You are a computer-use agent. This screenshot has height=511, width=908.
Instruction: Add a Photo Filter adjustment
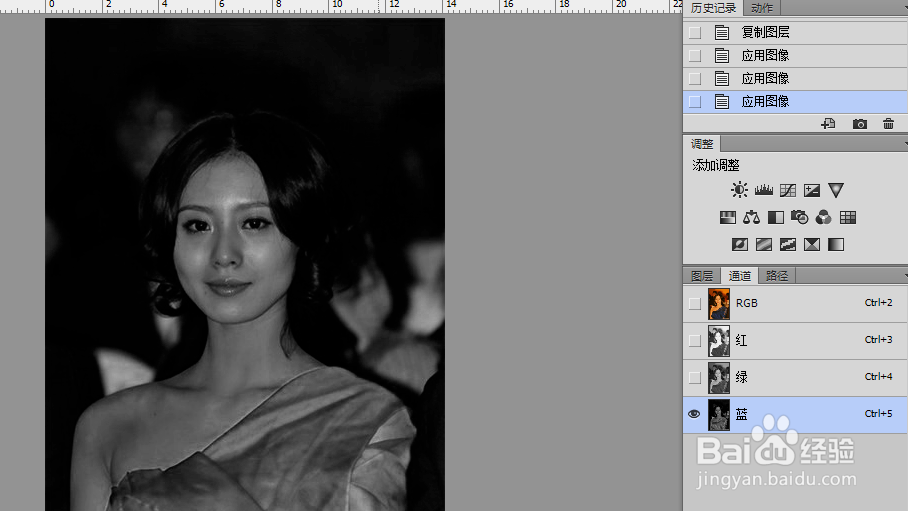(x=800, y=218)
